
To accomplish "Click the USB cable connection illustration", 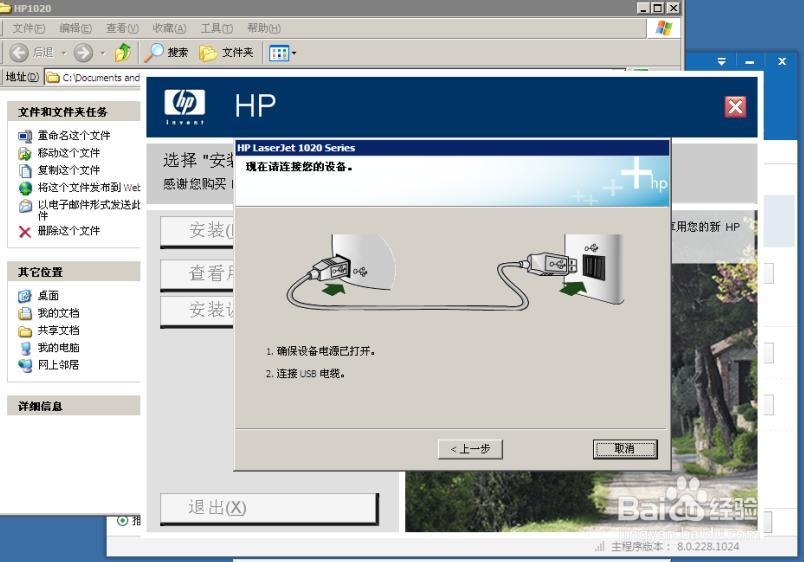I will pyautogui.click(x=455, y=273).
